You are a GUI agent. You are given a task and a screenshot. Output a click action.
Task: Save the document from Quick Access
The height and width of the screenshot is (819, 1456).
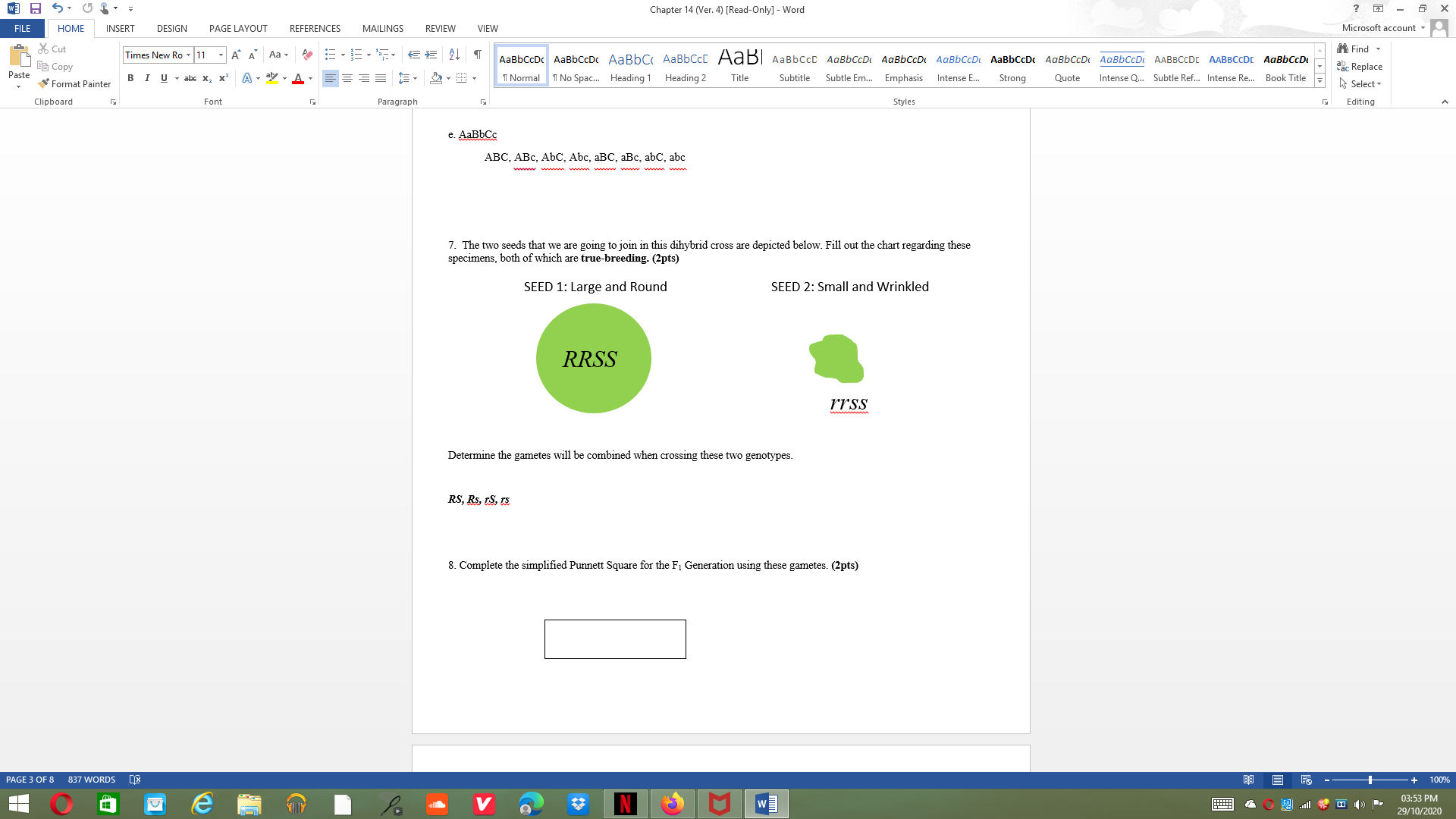(x=35, y=8)
